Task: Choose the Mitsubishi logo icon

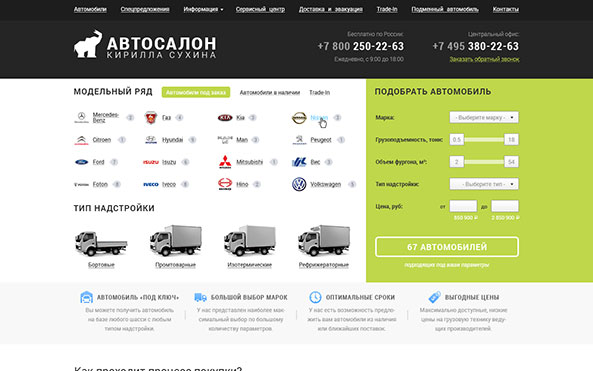Action: 225,162
